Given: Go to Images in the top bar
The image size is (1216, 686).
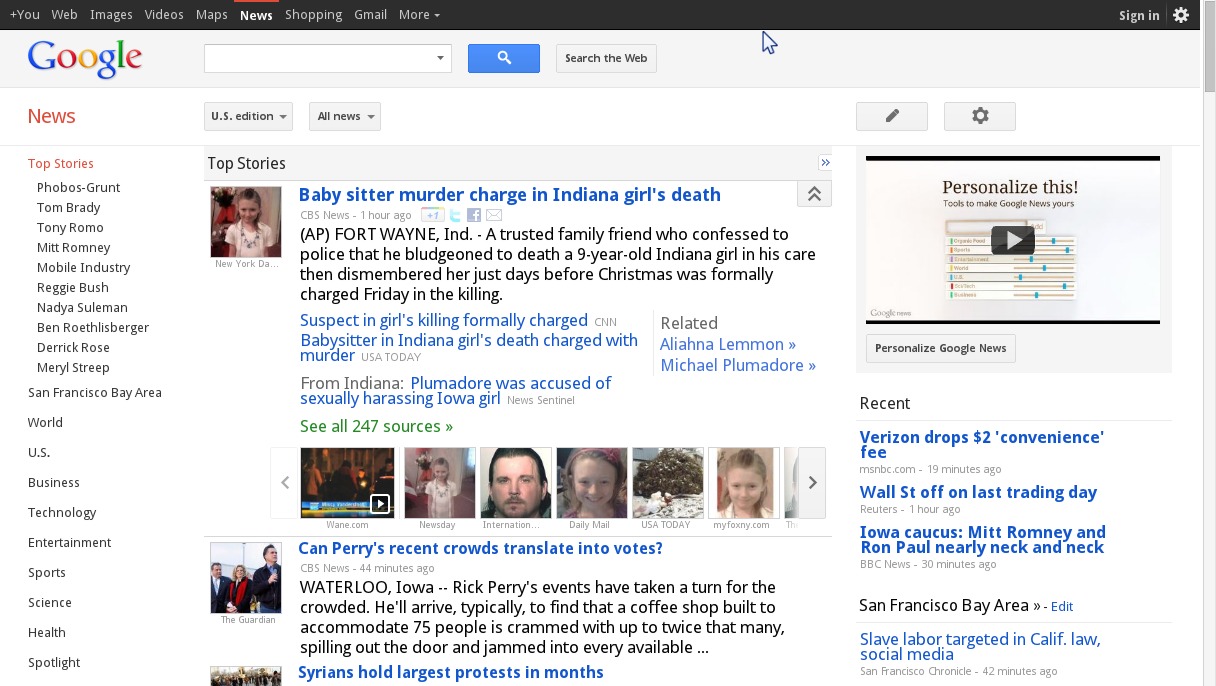Looking at the screenshot, I should 111,15.
